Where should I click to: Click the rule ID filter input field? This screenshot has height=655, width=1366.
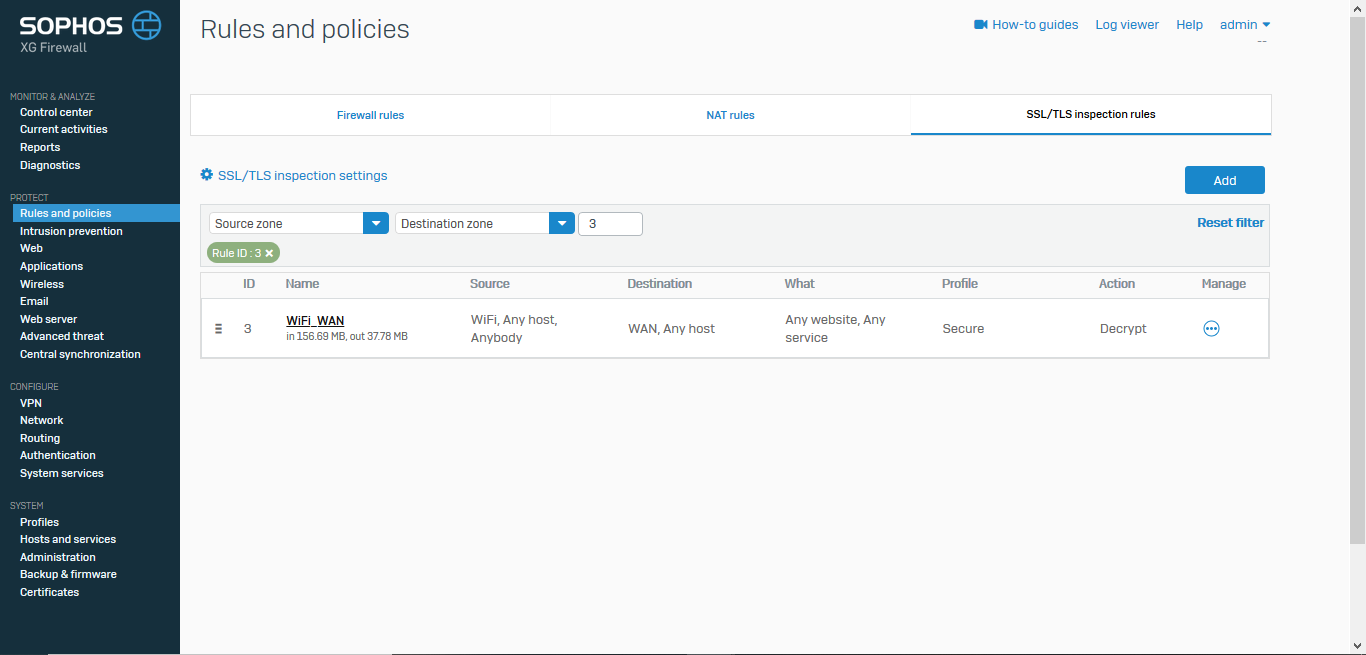(x=610, y=224)
